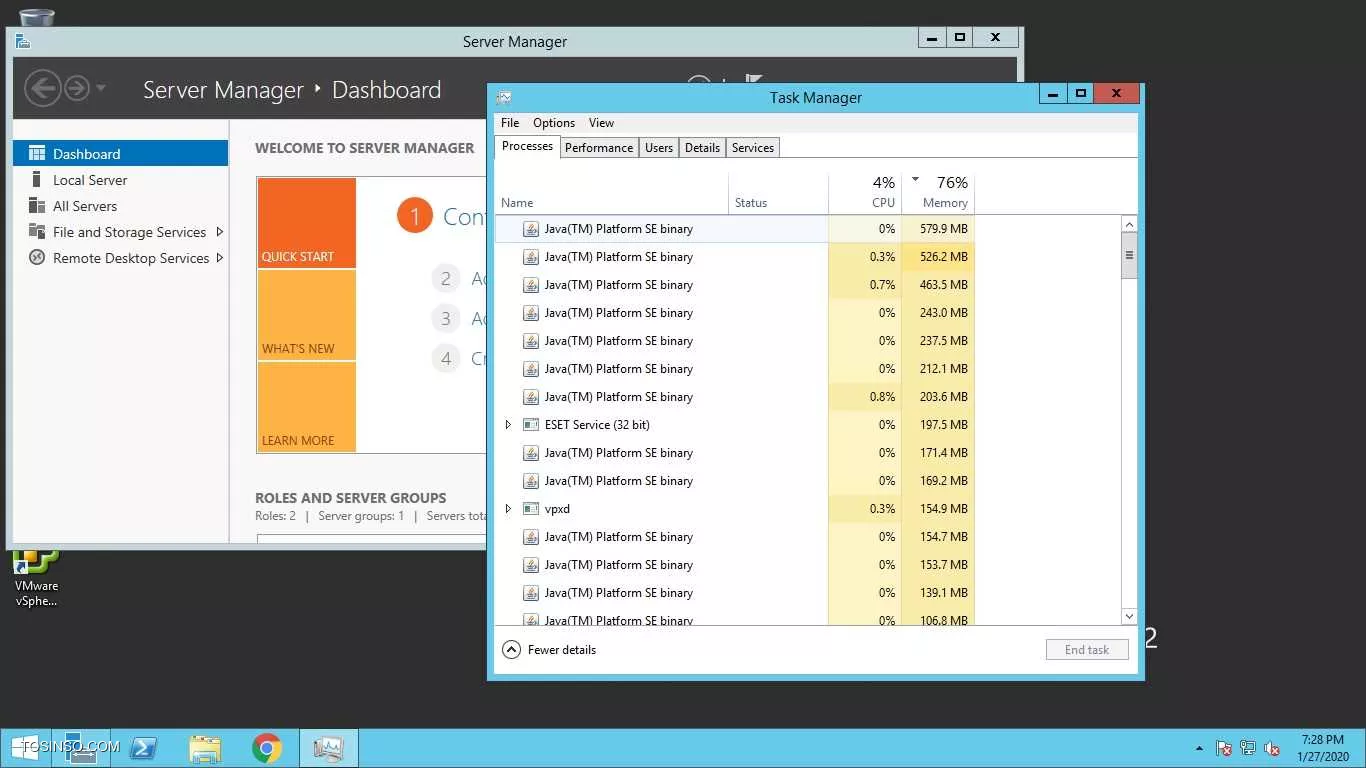Open the VMware vSphere desktop shortcut
The height and width of the screenshot is (768, 1366).
click(36, 577)
